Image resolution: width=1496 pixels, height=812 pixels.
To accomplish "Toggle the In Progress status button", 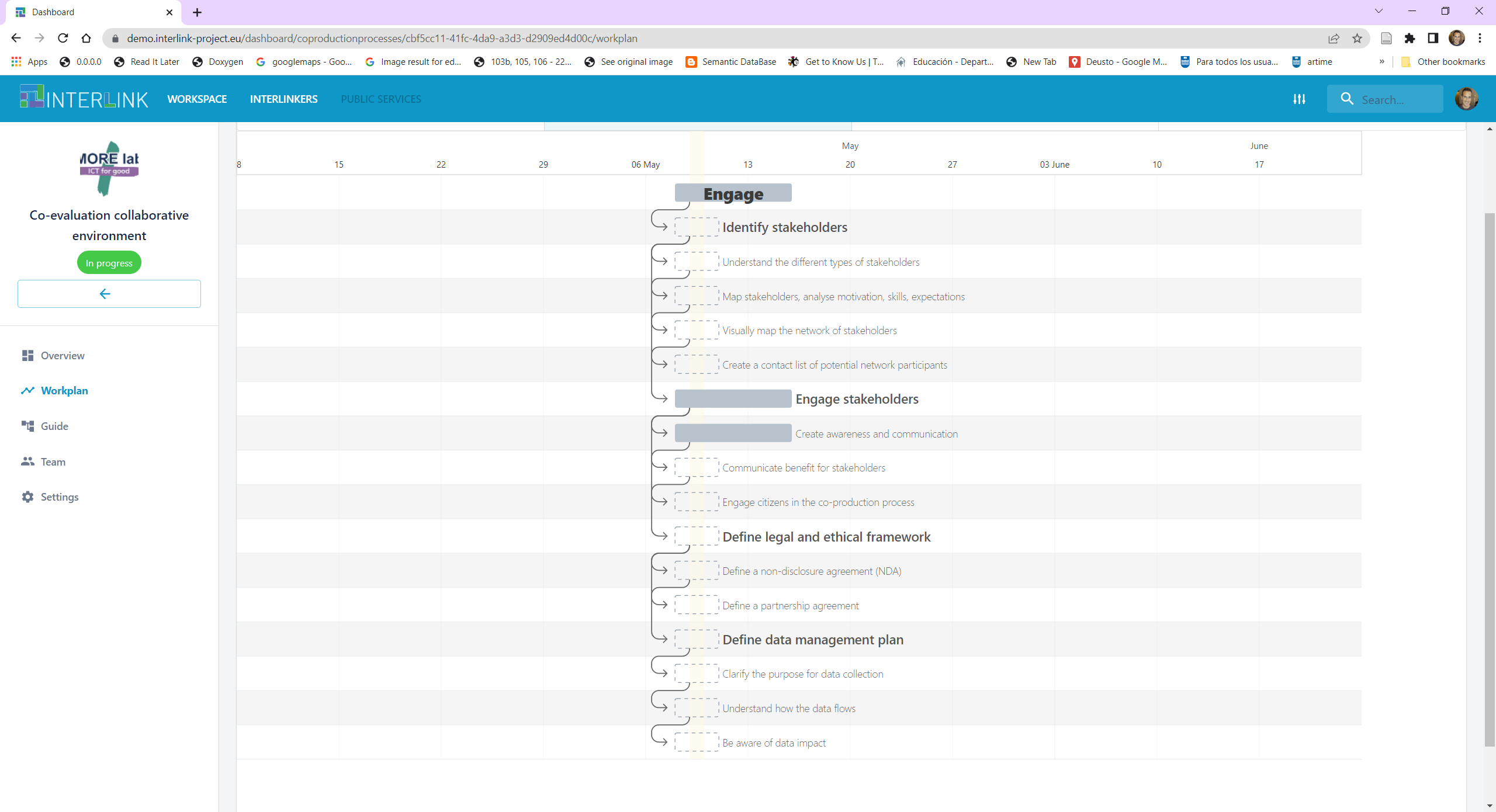I will pyautogui.click(x=109, y=262).
